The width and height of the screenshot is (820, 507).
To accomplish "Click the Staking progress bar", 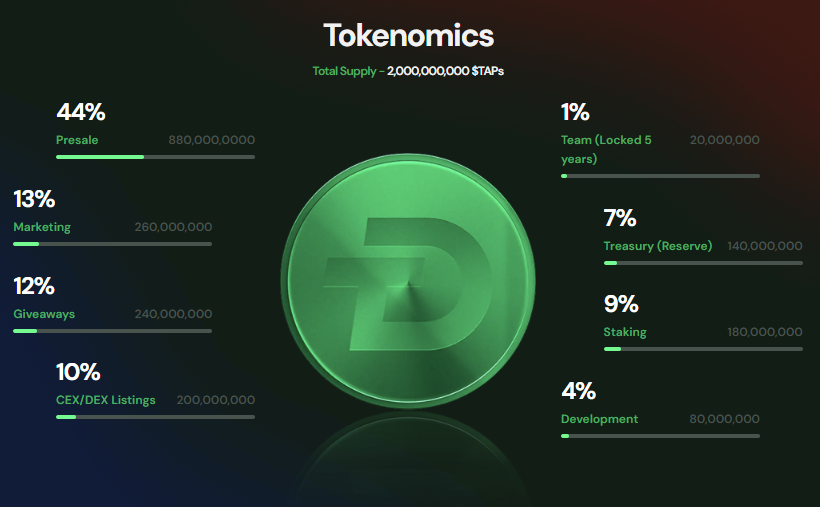I will (x=703, y=349).
